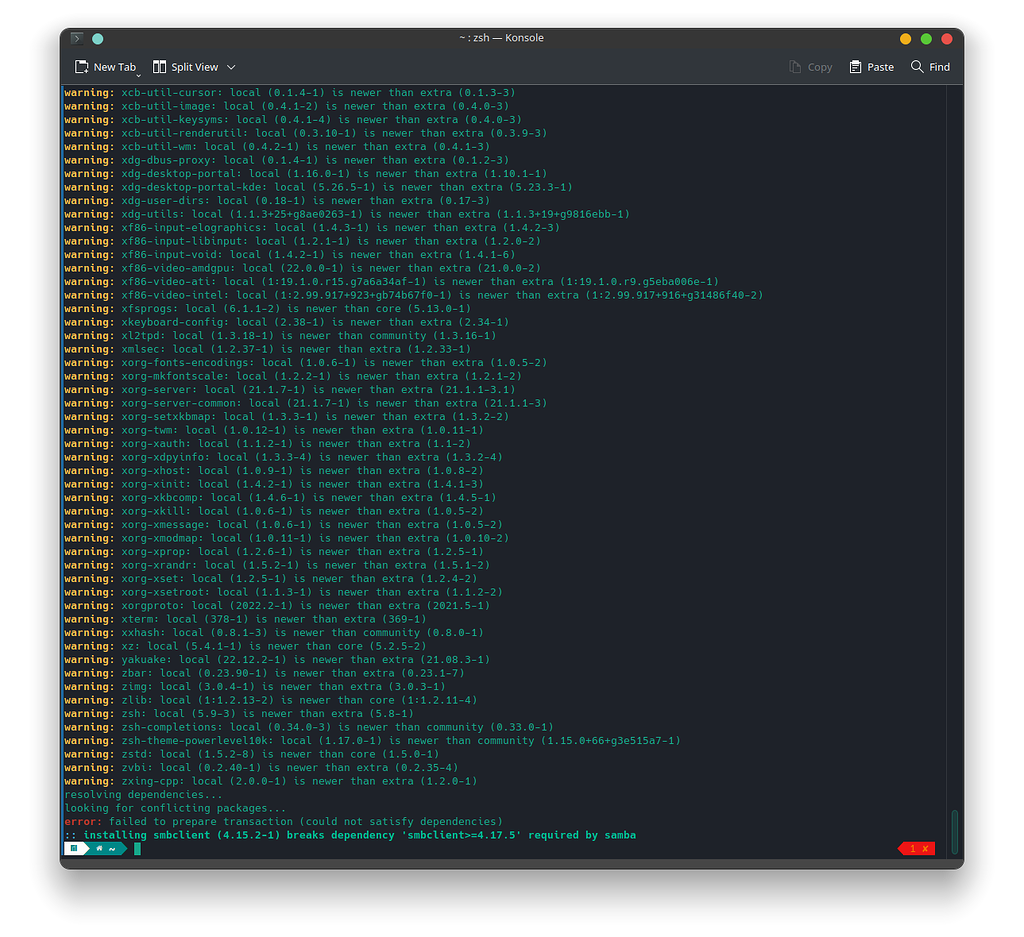Click the xorg-xinit warning line
Image resolution: width=1024 pixels, height=937 pixels.
pos(274,484)
